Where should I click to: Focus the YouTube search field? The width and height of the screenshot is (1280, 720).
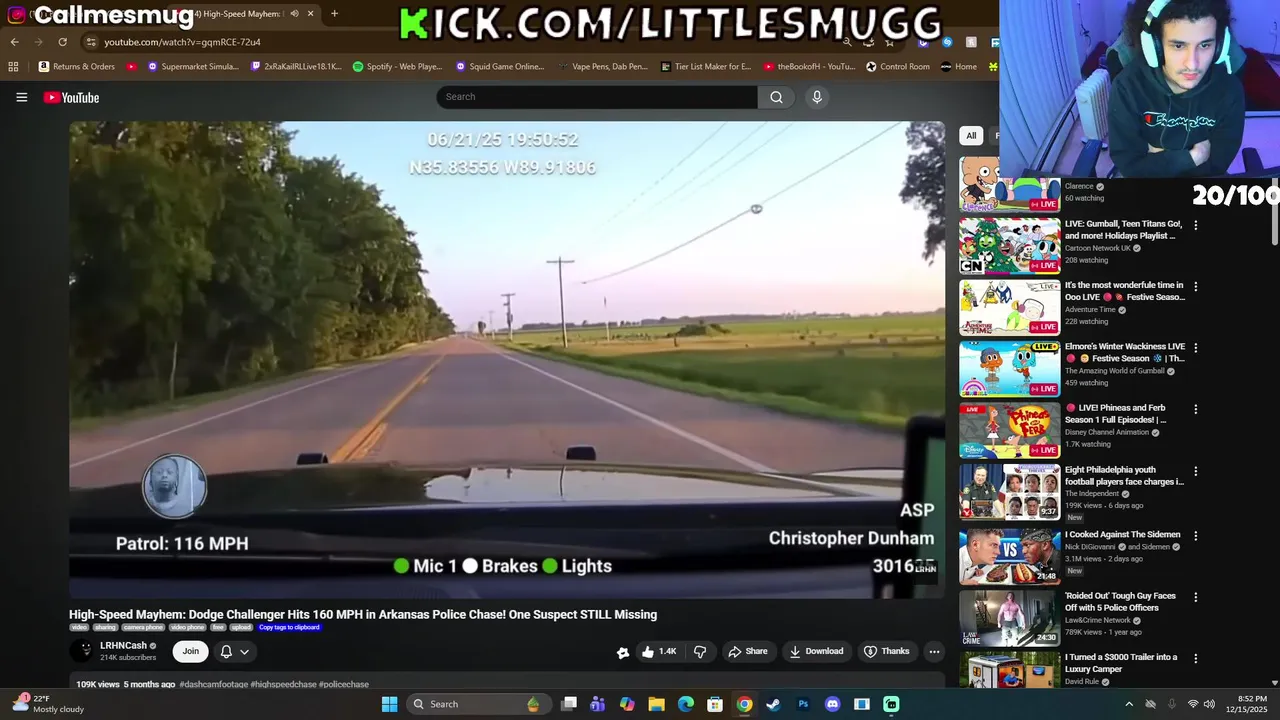[597, 97]
